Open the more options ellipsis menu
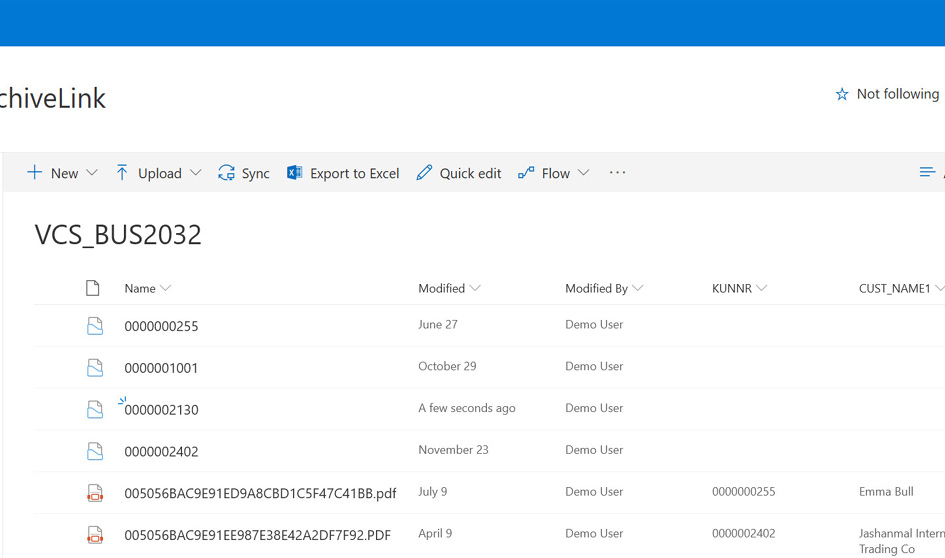Screen dimensions: 945x558 coord(617,173)
